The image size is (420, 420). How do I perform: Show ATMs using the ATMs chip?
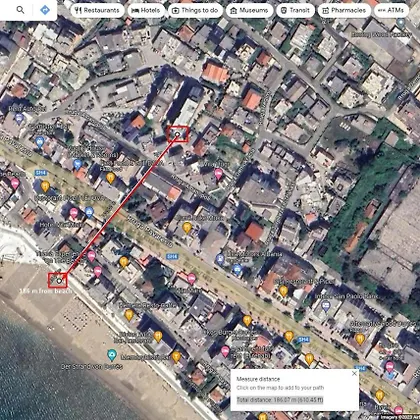391,10
